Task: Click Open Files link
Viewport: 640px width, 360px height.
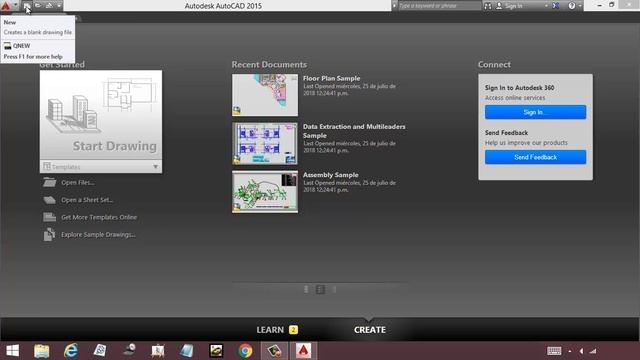Action: point(78,182)
